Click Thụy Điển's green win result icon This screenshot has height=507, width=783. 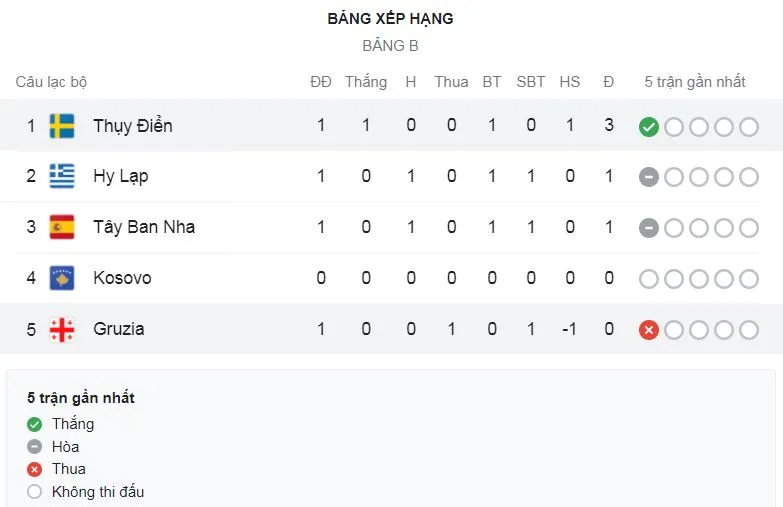[649, 127]
